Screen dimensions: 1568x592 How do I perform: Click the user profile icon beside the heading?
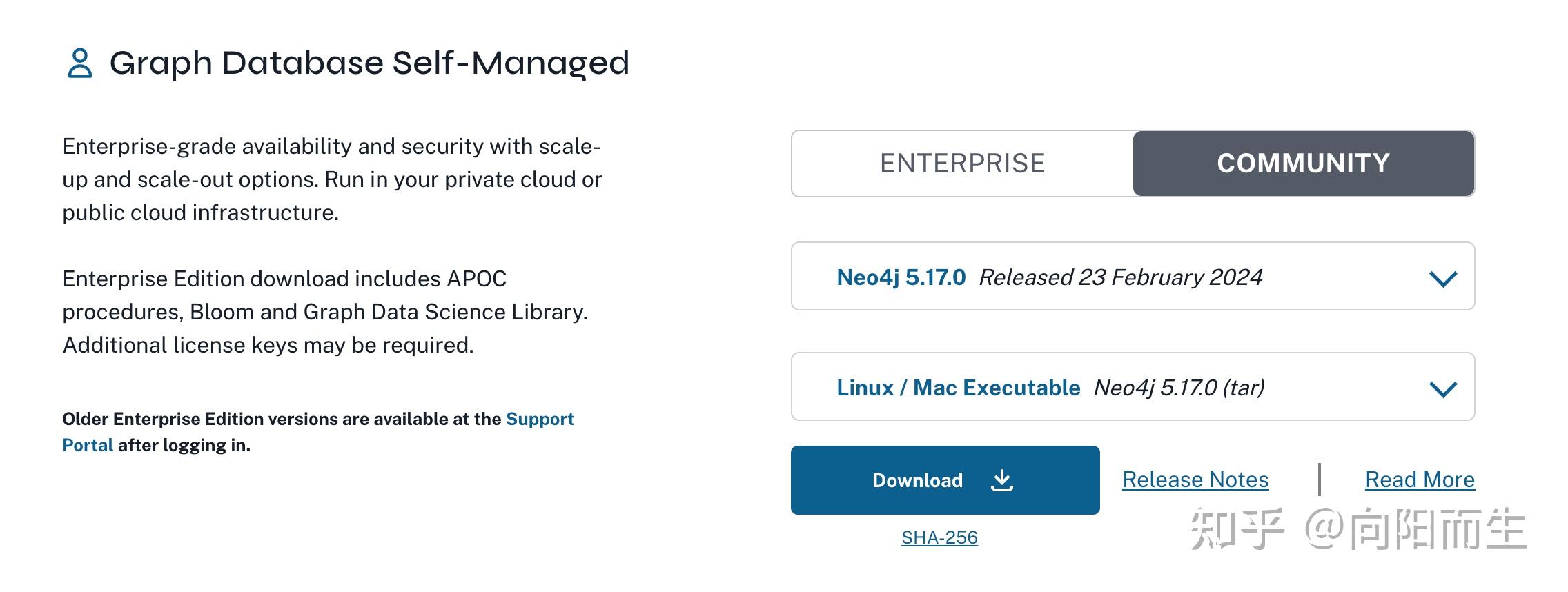[79, 63]
